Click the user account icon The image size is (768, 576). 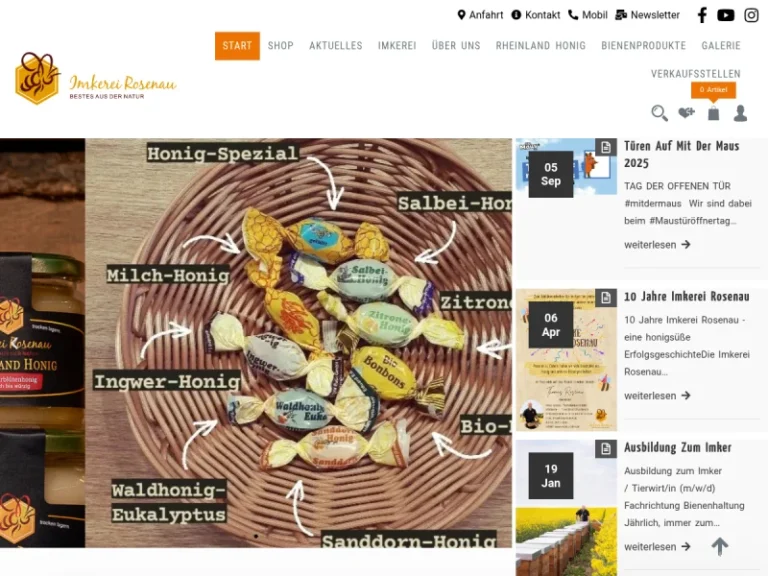point(740,113)
